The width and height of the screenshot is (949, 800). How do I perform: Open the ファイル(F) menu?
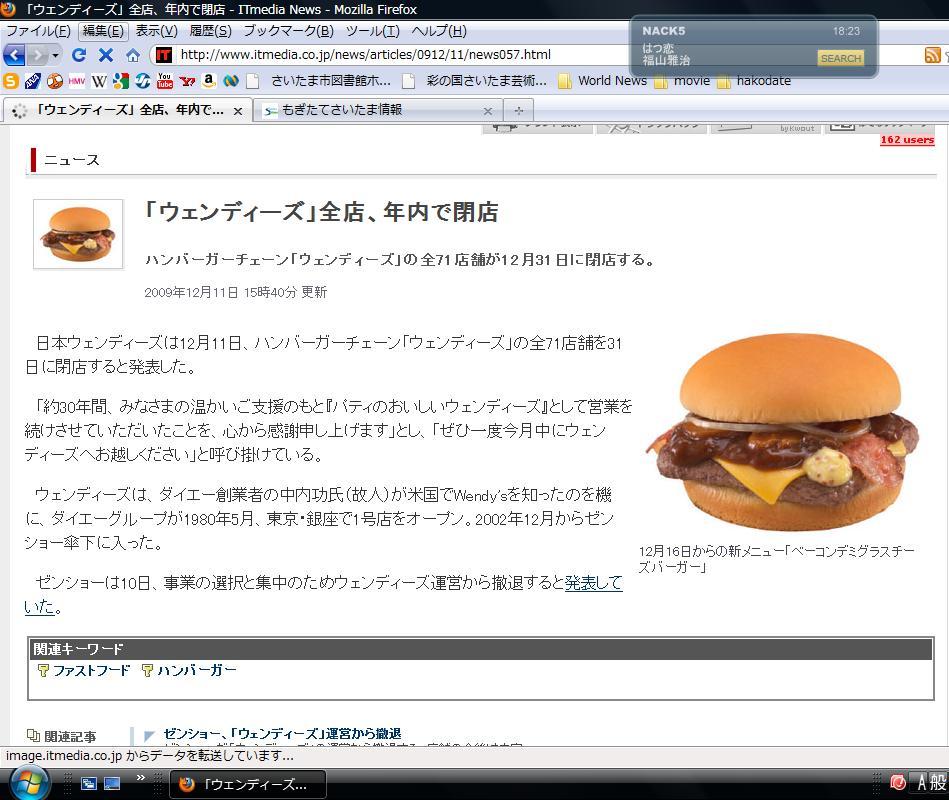coord(38,31)
